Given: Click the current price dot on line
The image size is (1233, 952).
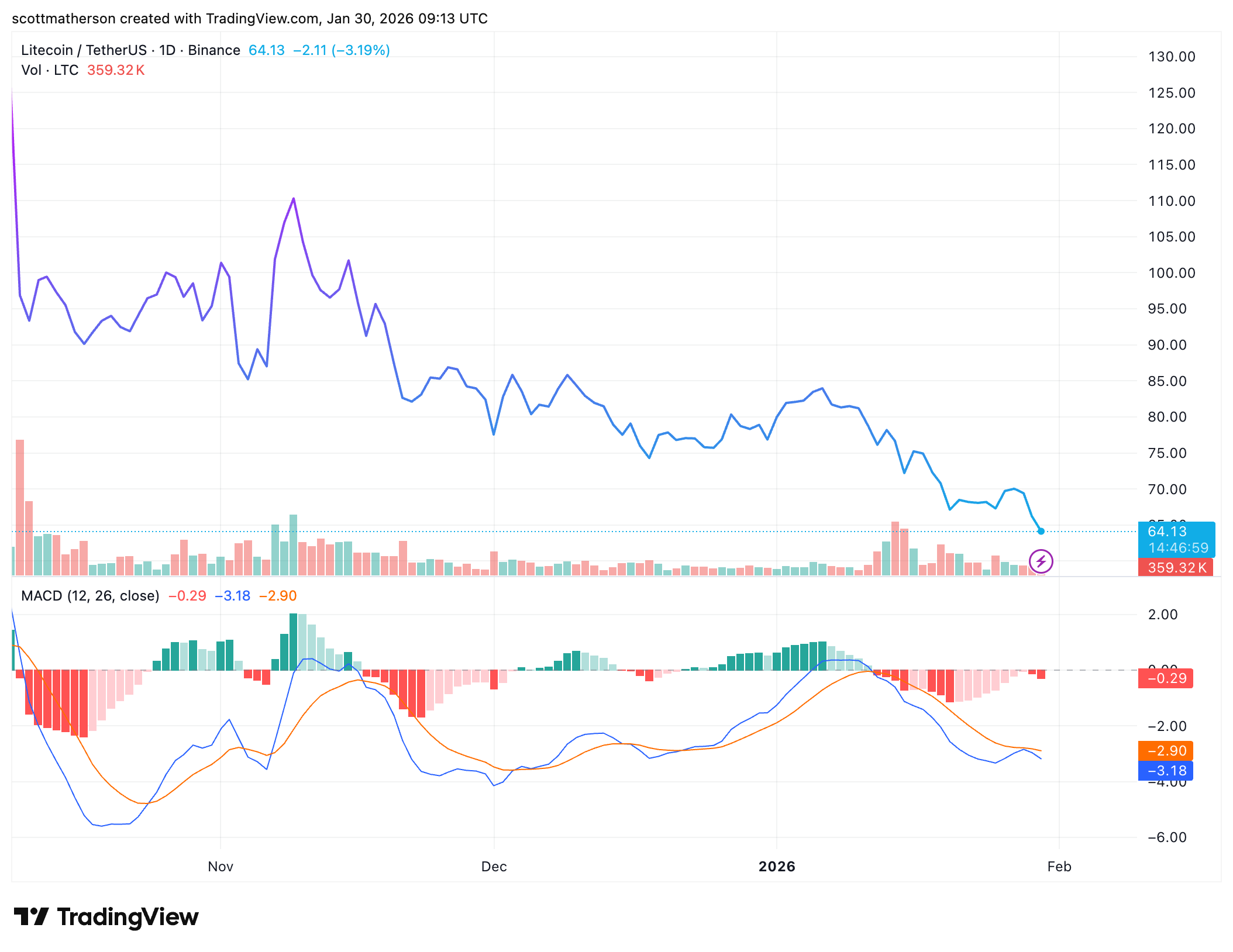Looking at the screenshot, I should [x=1041, y=531].
